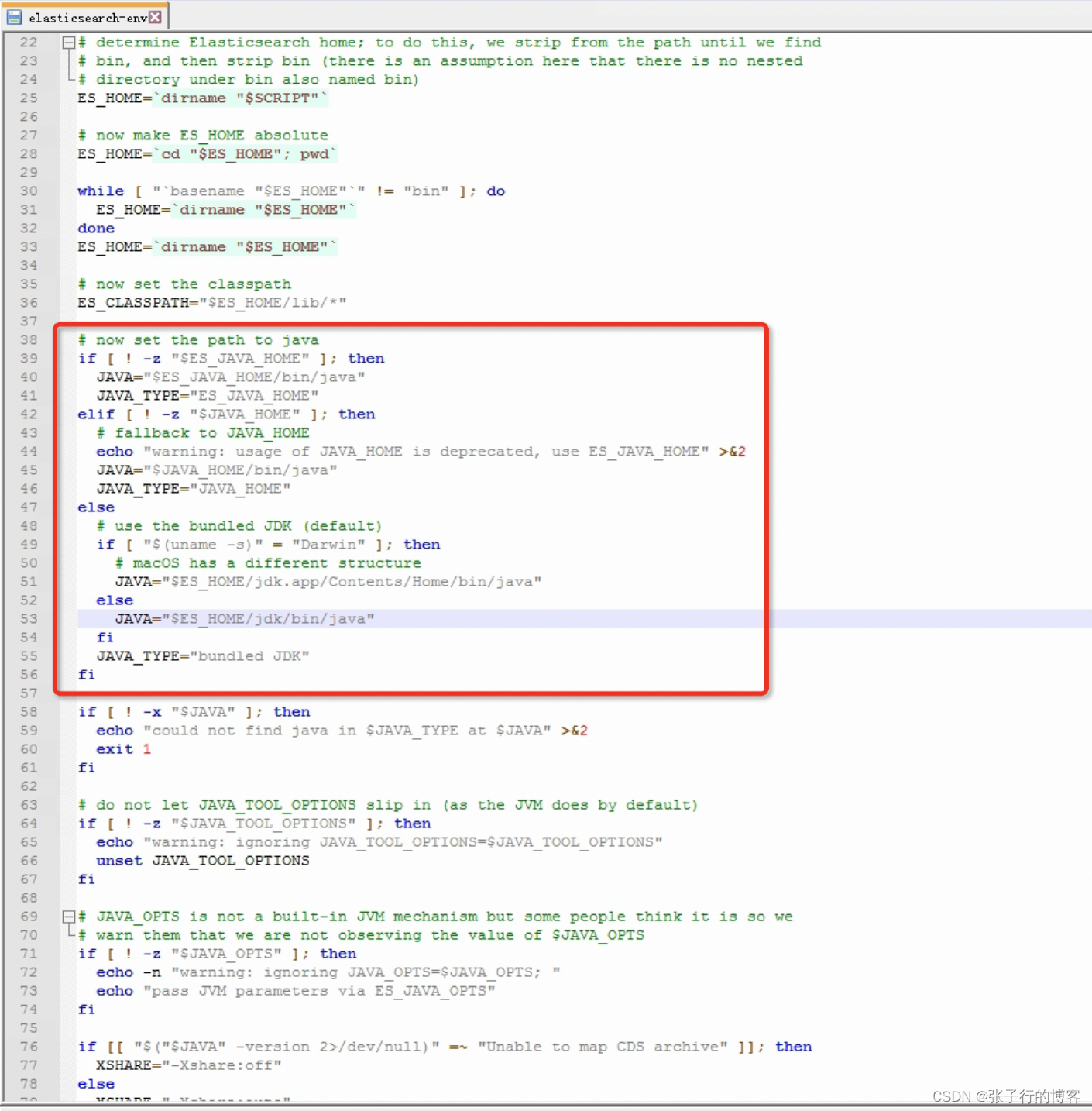Viewport: 1092px width, 1111px height.
Task: Click line JAVA="$ES_JAVA_HOME/bin/java"
Action: pos(231,377)
